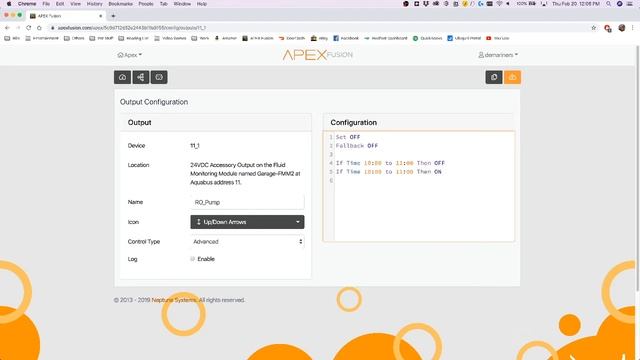Click the volume icon in menu bar
The image size is (640, 360).
508,4
